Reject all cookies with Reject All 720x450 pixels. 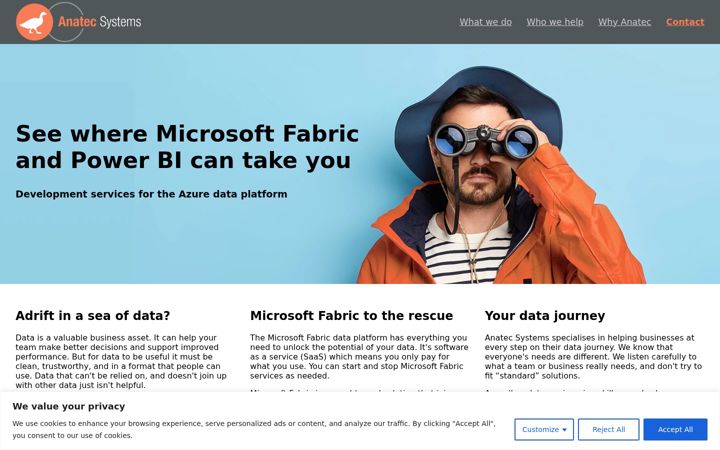coord(608,429)
